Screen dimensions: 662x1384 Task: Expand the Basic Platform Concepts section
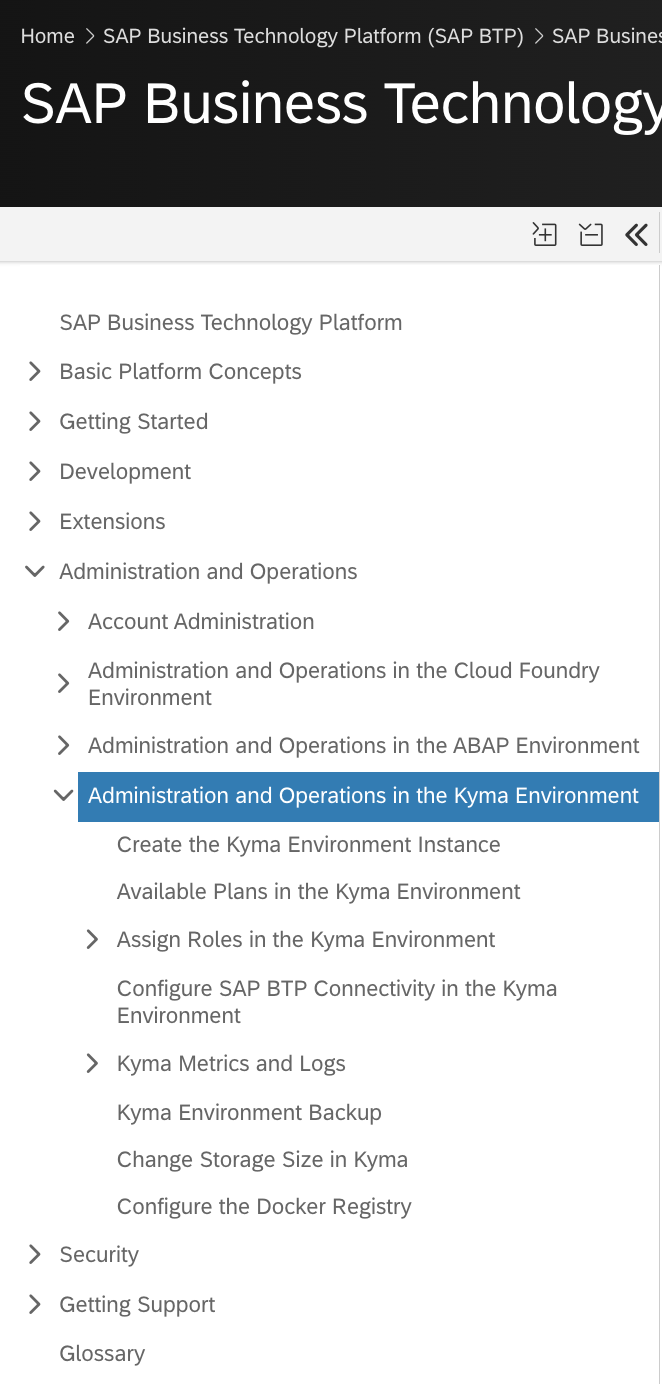click(35, 372)
